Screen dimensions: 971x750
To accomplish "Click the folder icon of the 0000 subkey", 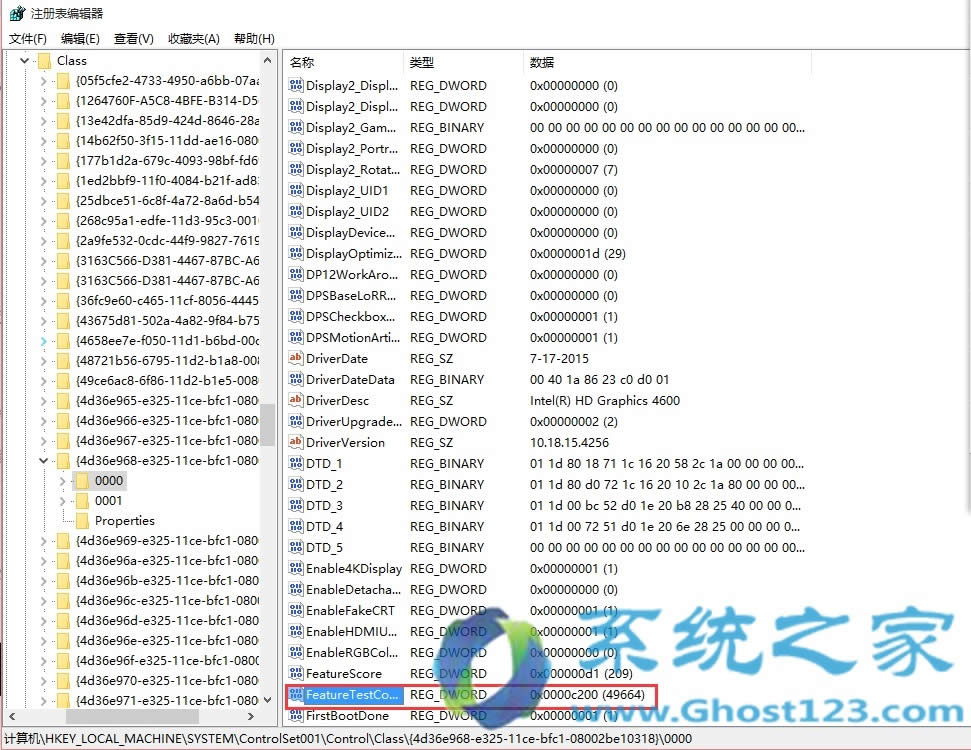I will click(x=84, y=480).
